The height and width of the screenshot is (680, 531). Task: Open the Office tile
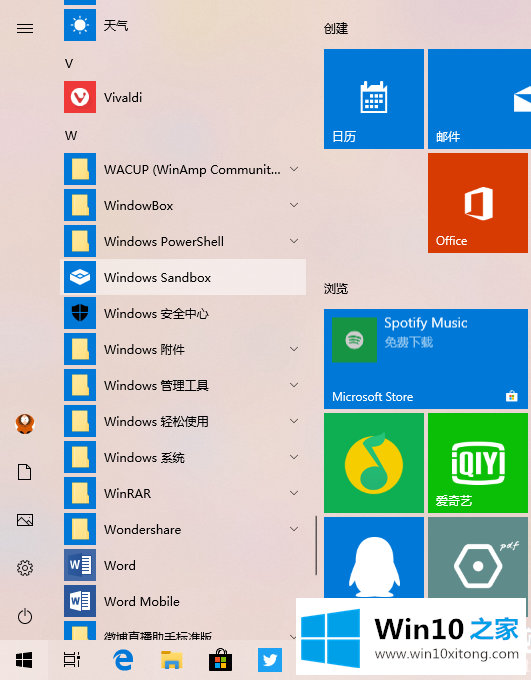[x=478, y=203]
